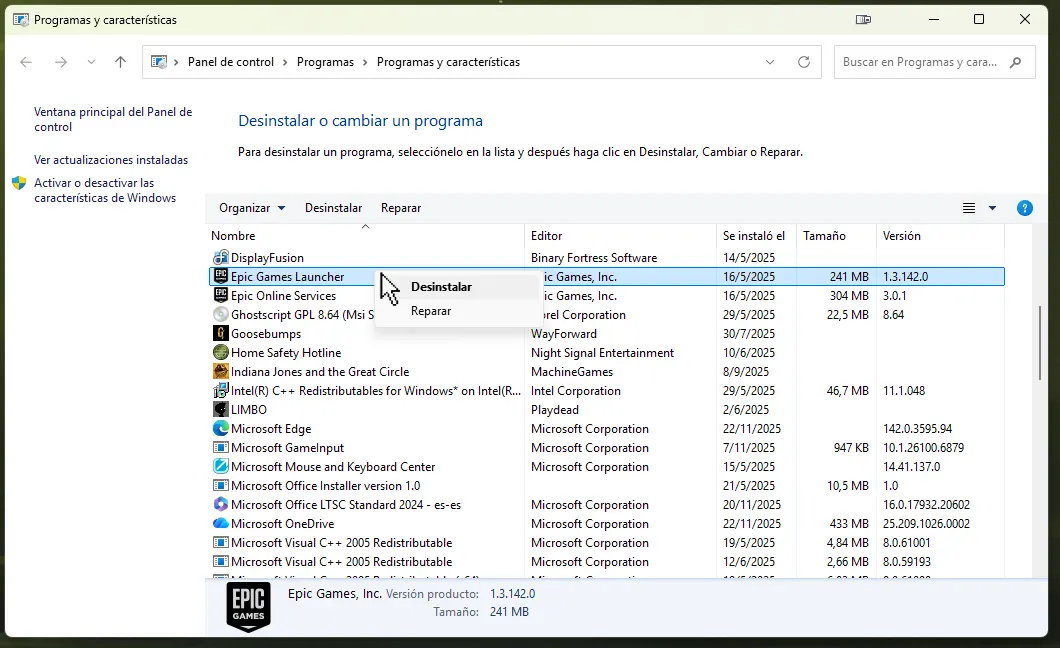The width and height of the screenshot is (1060, 648).
Task: Click the LIMBO game icon
Action: 221,409
